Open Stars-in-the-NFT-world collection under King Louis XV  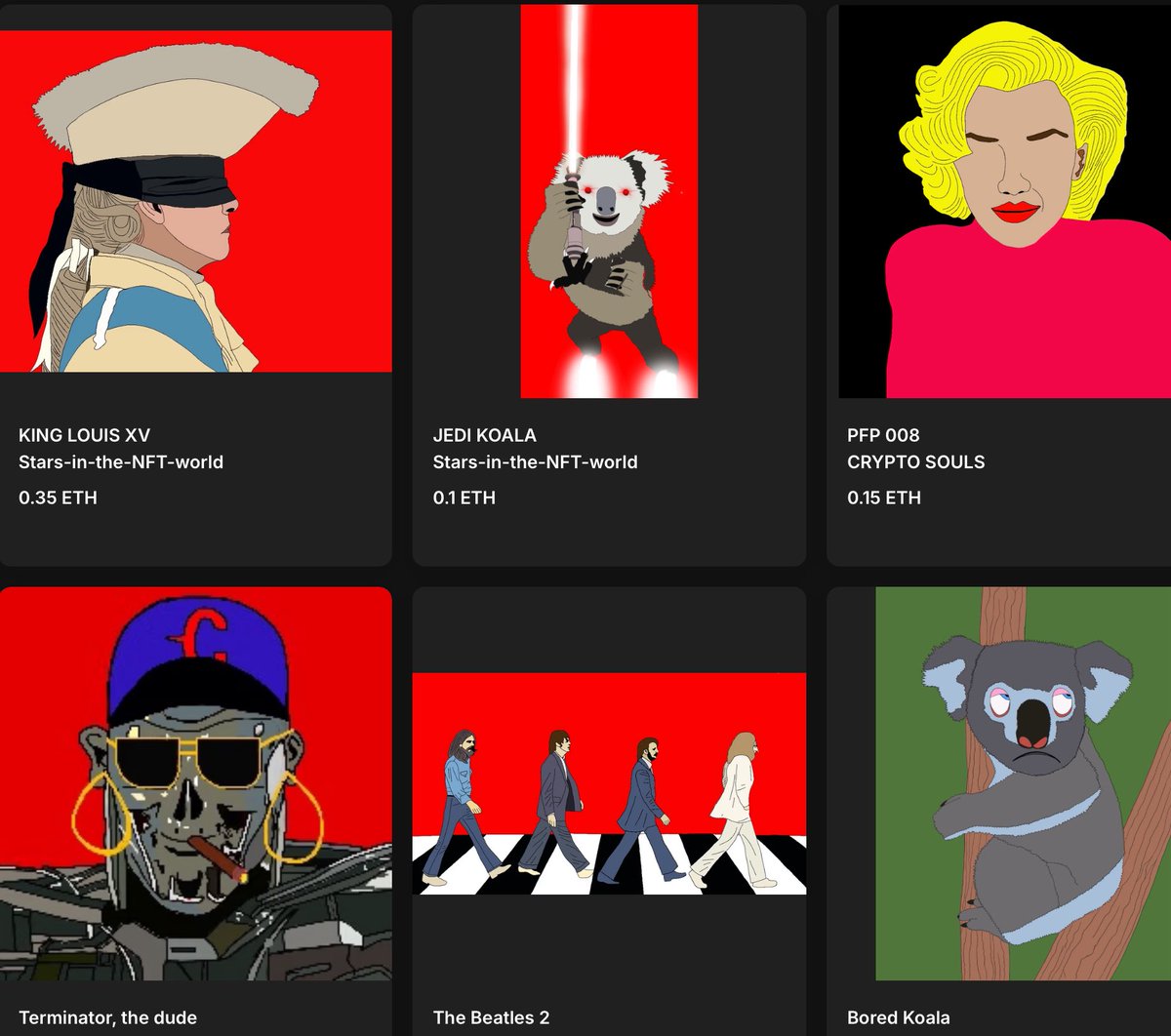(x=121, y=461)
